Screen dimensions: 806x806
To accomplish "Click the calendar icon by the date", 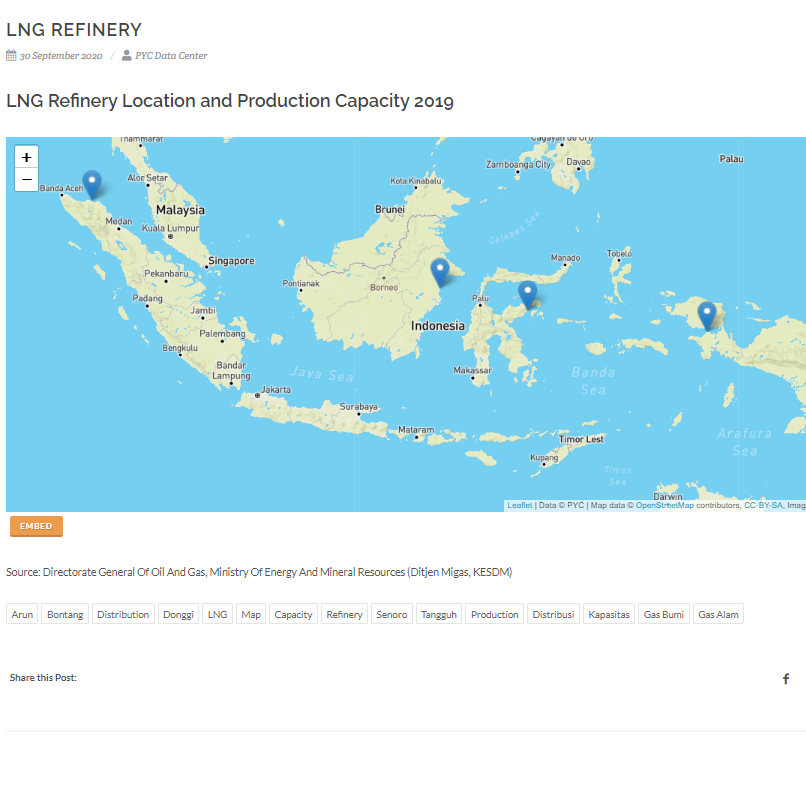I will click(x=11, y=55).
